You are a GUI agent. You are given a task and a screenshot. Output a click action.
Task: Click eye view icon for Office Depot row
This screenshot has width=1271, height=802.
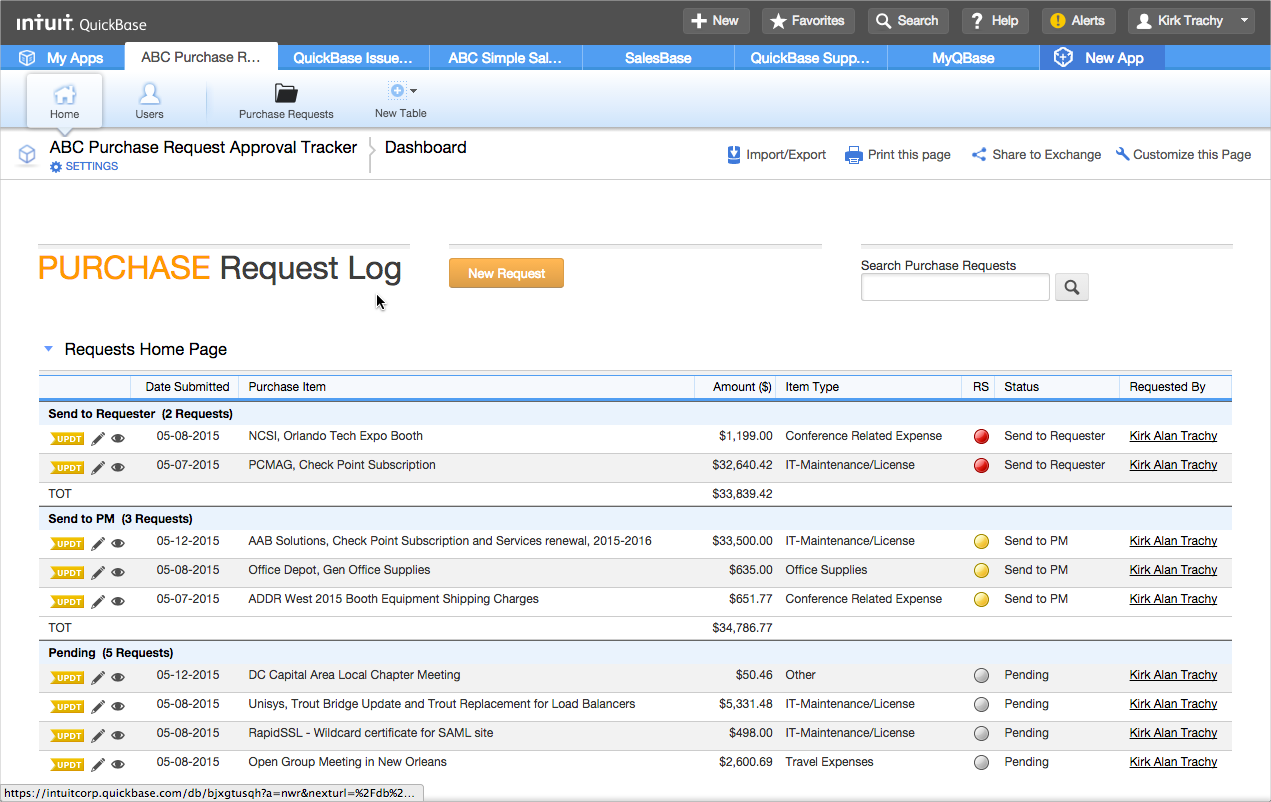[x=118, y=572]
